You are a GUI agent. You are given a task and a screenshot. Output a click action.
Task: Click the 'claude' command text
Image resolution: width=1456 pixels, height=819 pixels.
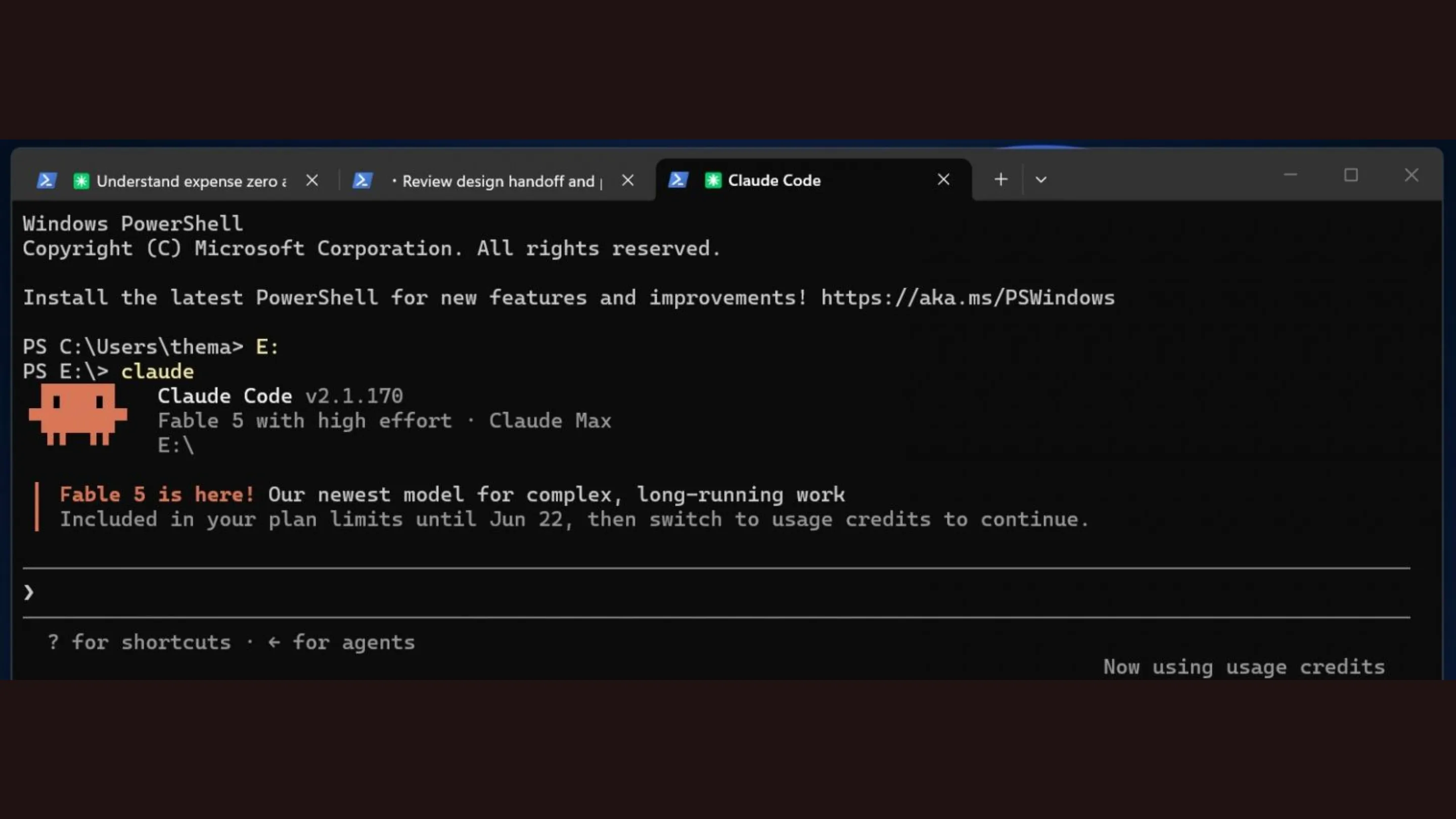point(157,372)
